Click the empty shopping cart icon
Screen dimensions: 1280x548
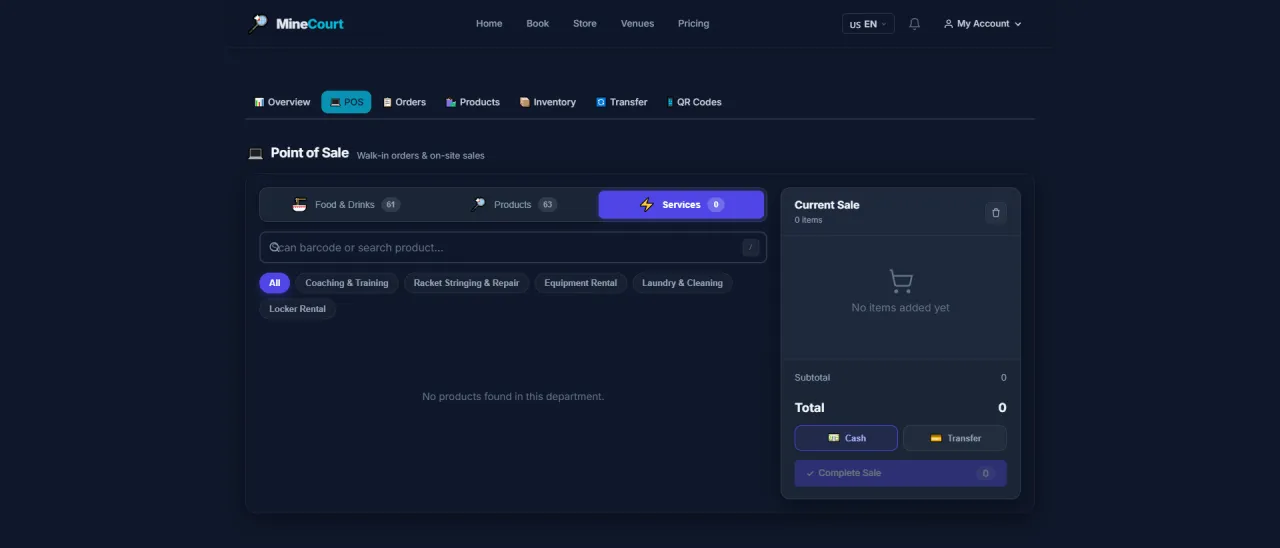click(x=901, y=281)
